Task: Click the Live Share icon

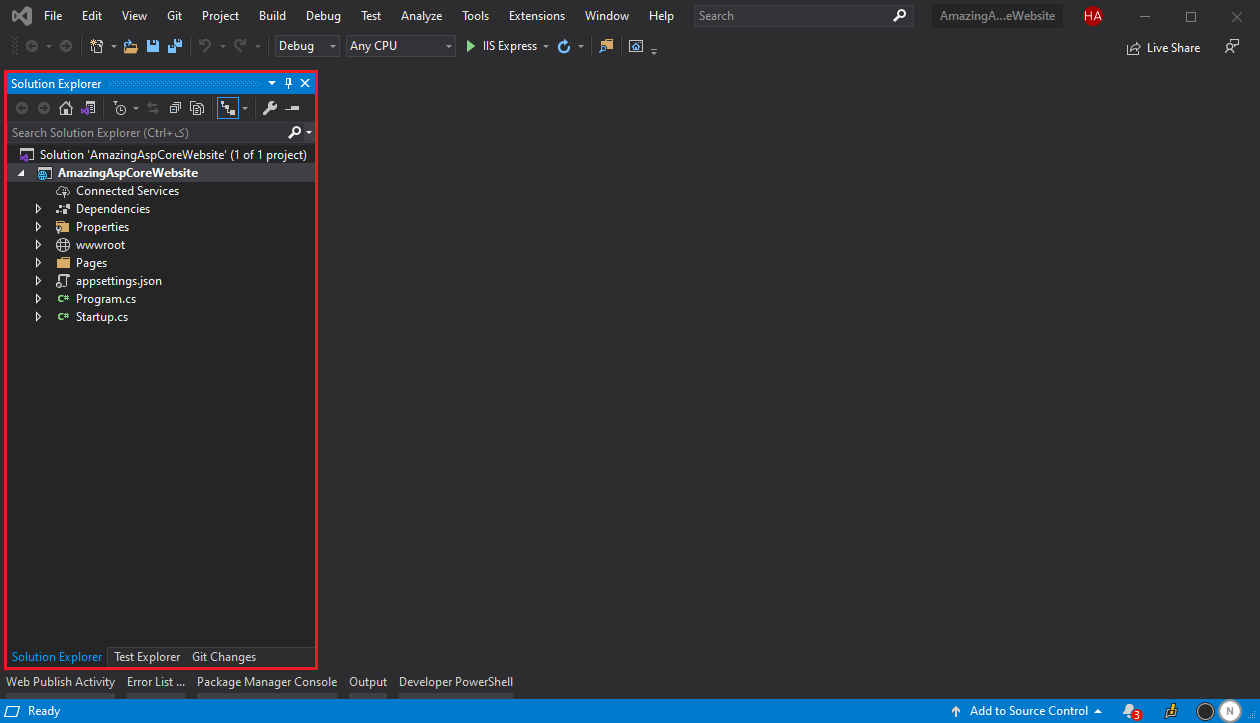Action: tap(1133, 48)
